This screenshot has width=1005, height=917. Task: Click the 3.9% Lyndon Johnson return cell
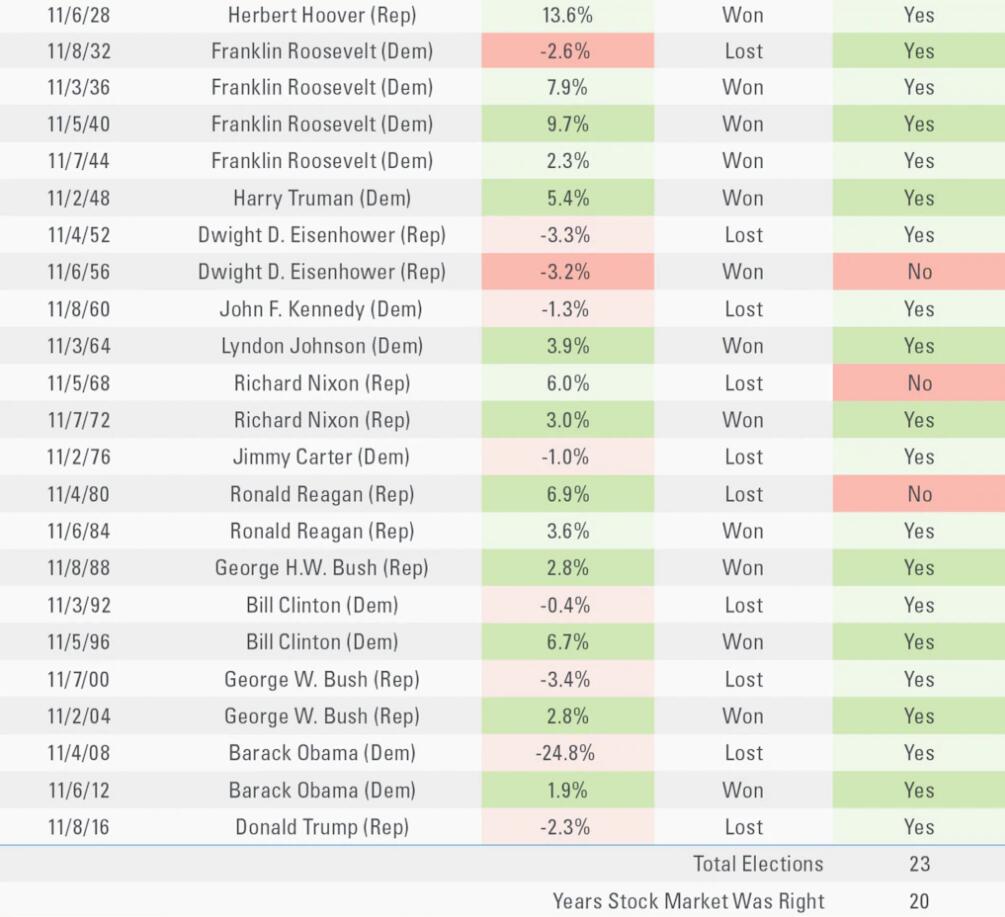[x=567, y=346]
